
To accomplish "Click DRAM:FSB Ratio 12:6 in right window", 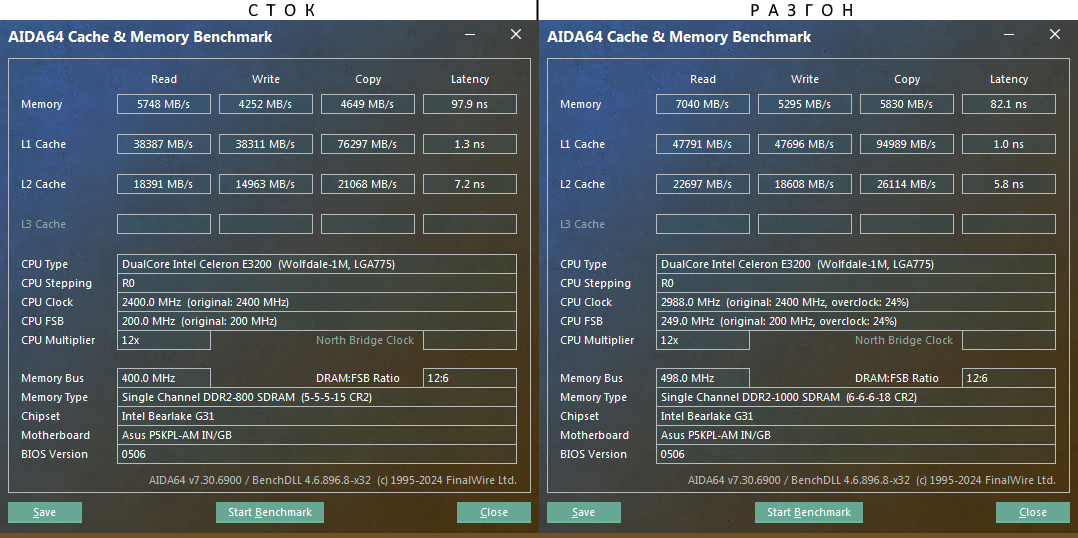I will [x=1009, y=378].
